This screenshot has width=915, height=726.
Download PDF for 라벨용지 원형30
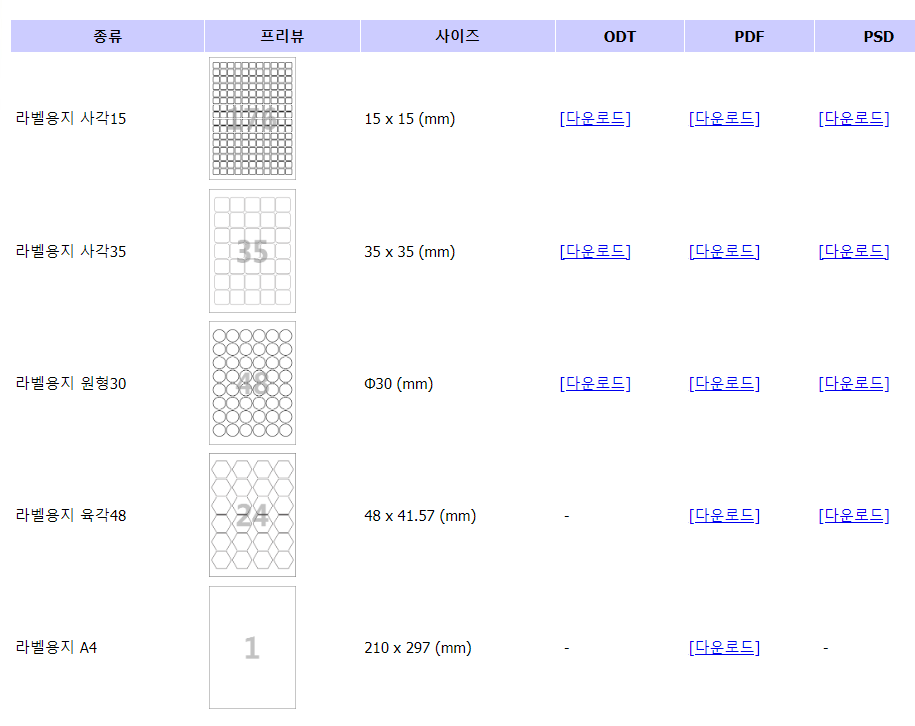pos(724,383)
